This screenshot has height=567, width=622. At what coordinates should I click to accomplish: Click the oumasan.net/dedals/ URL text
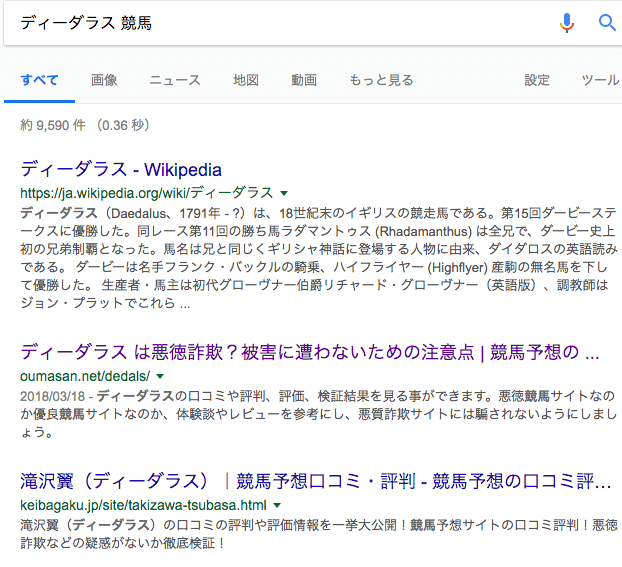coord(85,376)
